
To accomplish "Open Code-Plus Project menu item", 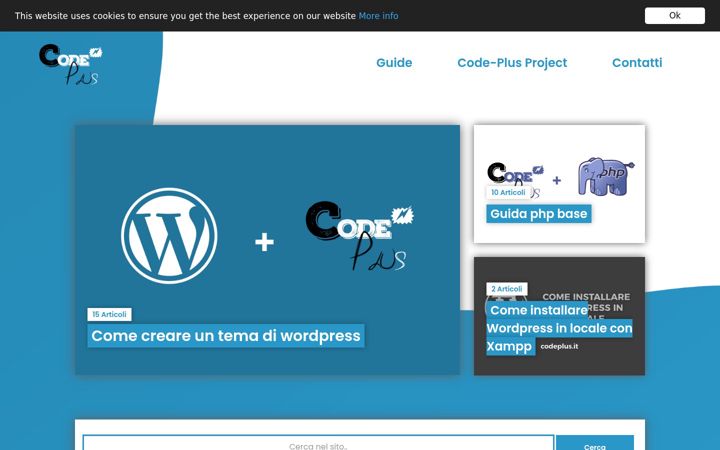I will pos(512,62).
